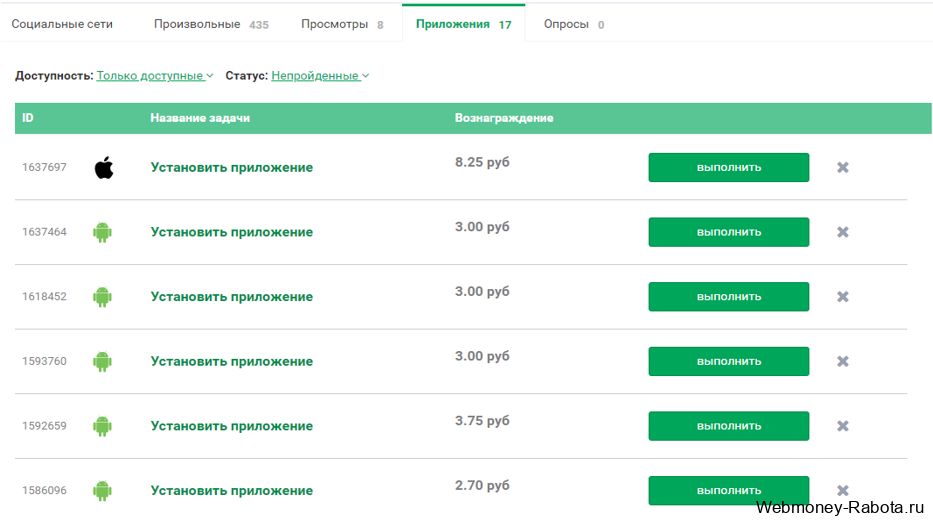The width and height of the screenshot is (933, 525).
Task: Open the Доступность filter dropdown
Action: pyautogui.click(x=155, y=76)
